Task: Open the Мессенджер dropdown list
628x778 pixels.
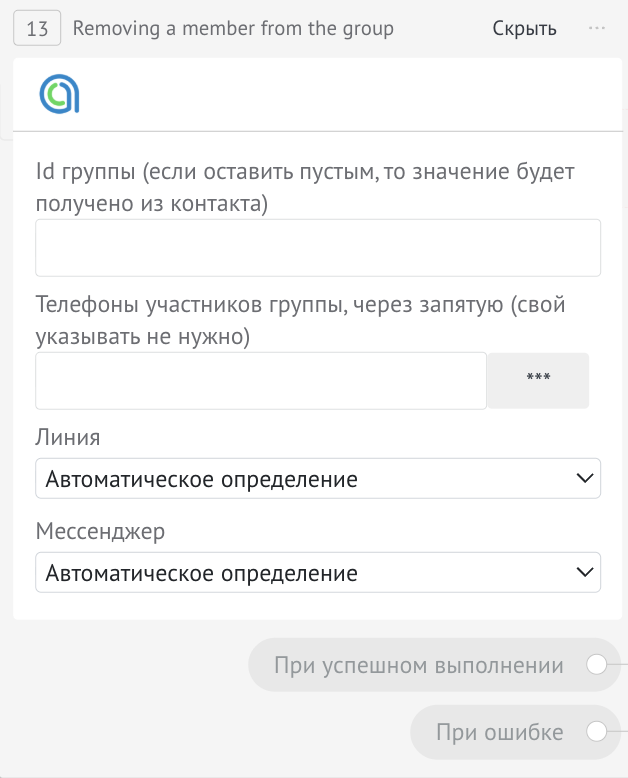Action: coord(317,573)
